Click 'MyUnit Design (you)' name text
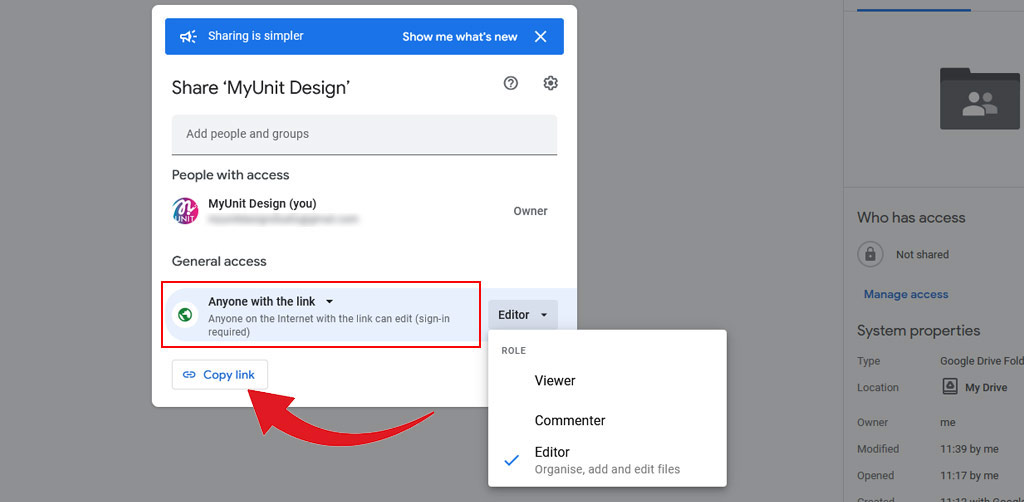The width and height of the screenshot is (1024, 502). point(262,204)
